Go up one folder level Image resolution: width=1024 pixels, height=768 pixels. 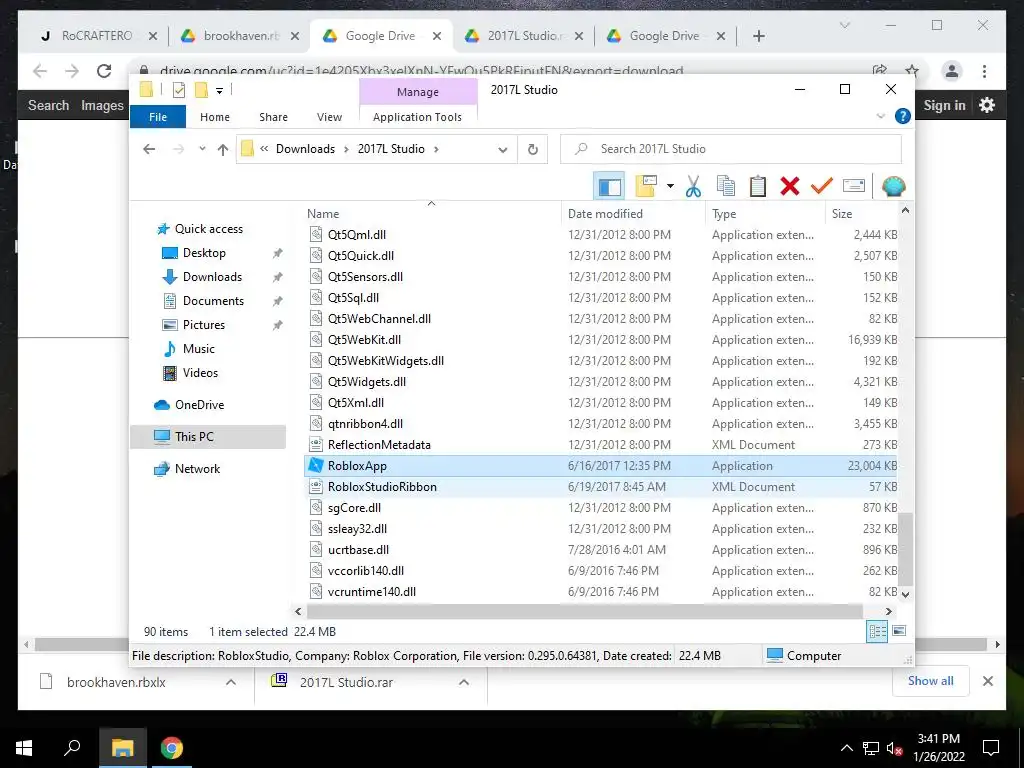(223, 150)
